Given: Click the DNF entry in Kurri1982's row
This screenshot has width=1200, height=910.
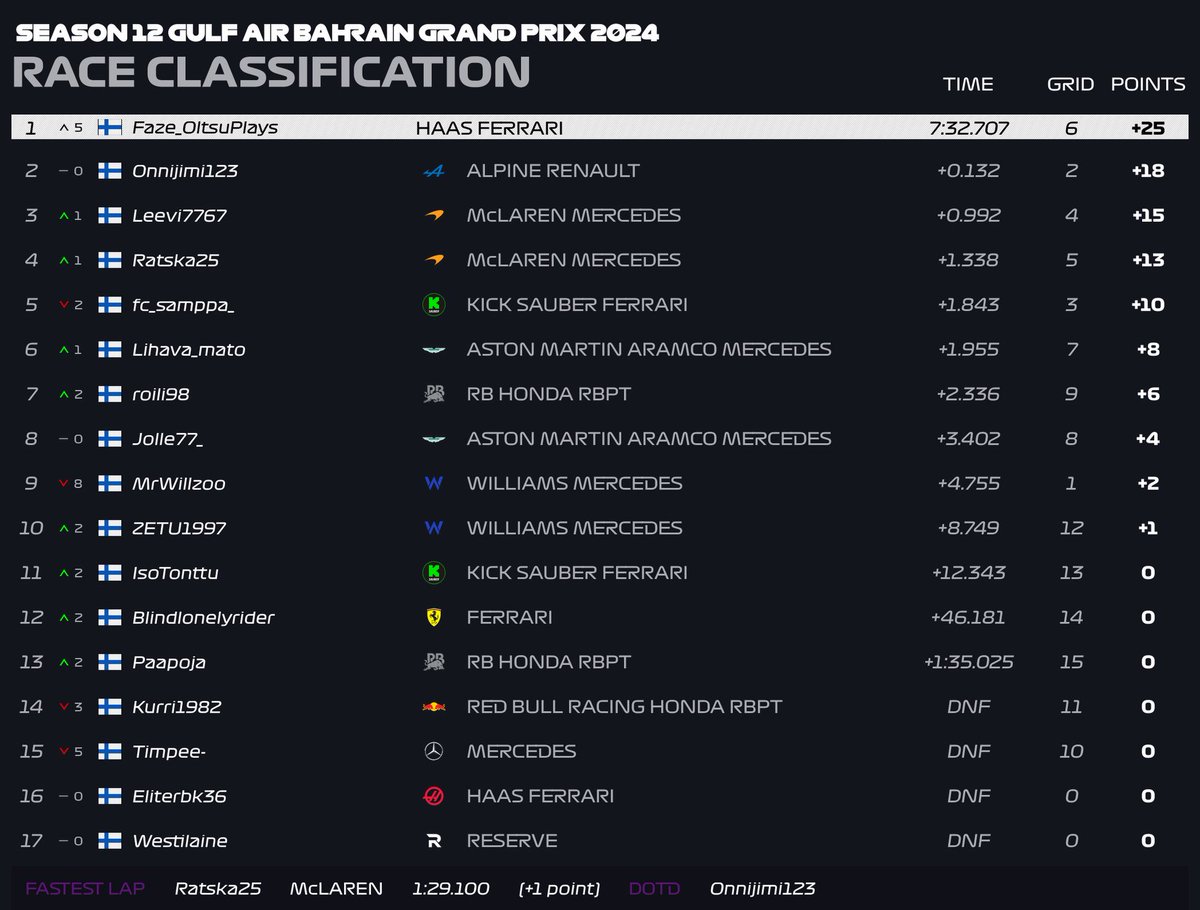Looking at the screenshot, I should click(968, 707).
